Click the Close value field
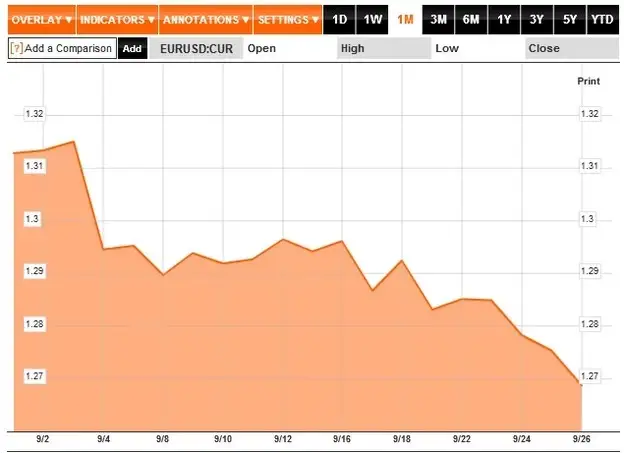Viewport: 624px width, 453px height. [572, 48]
